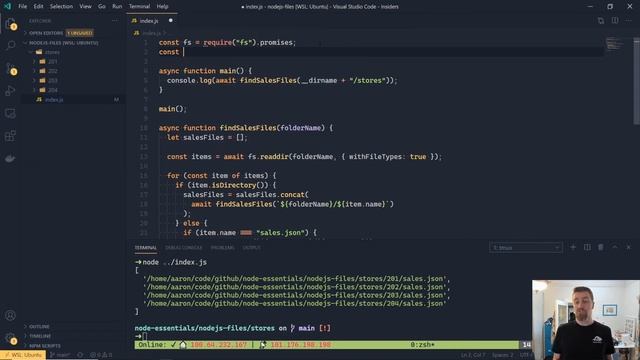
Task: Click the errors and warnings count in status bar
Action: [101, 355]
